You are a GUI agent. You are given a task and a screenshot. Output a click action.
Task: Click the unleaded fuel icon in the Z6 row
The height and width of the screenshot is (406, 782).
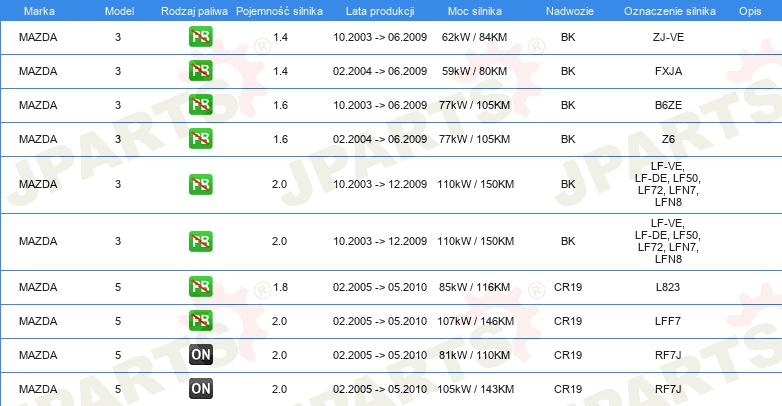coord(200,139)
